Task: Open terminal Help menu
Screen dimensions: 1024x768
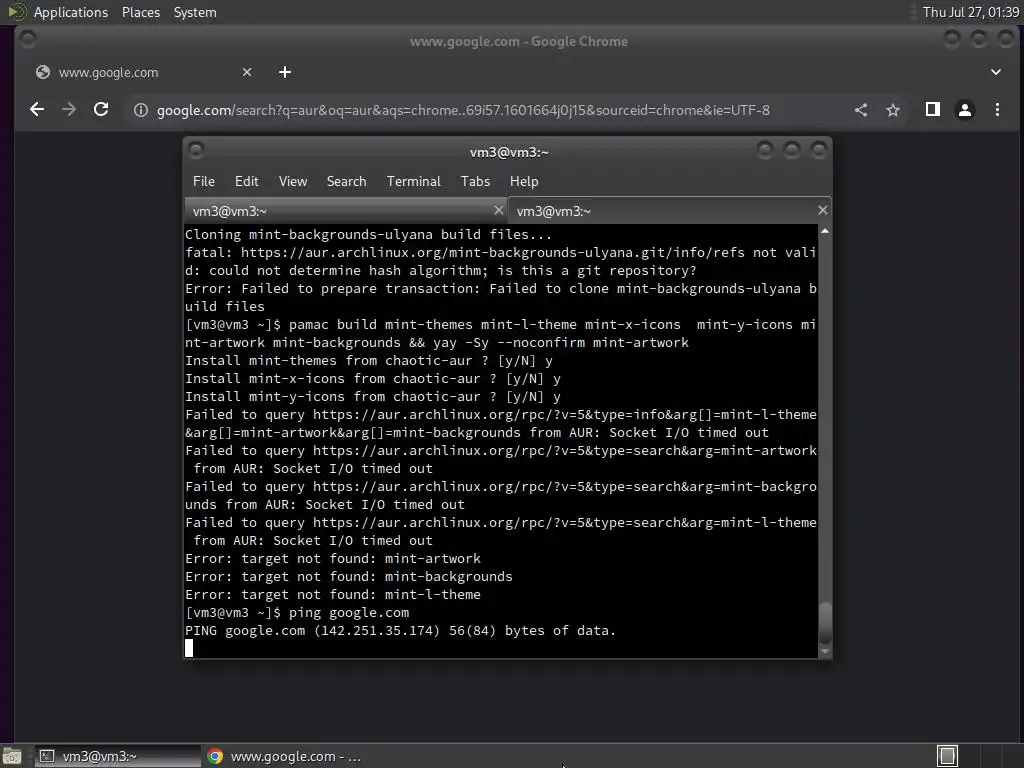Action: pyautogui.click(x=524, y=182)
